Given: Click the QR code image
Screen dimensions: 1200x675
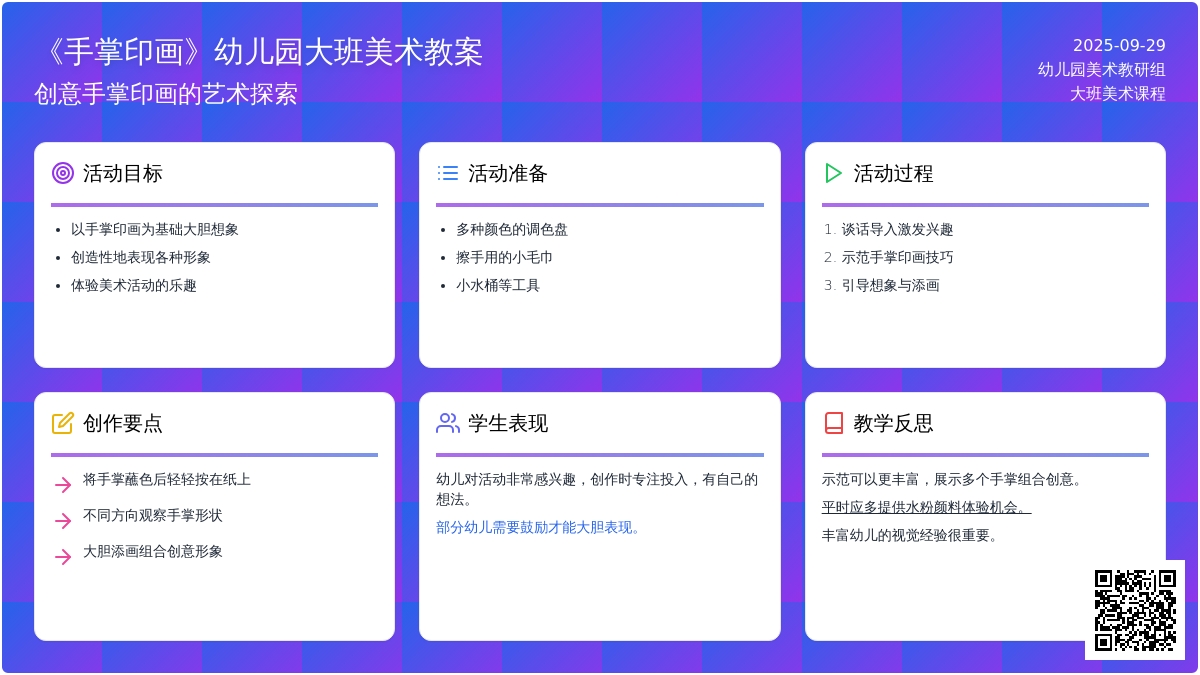Looking at the screenshot, I should 1135,610.
